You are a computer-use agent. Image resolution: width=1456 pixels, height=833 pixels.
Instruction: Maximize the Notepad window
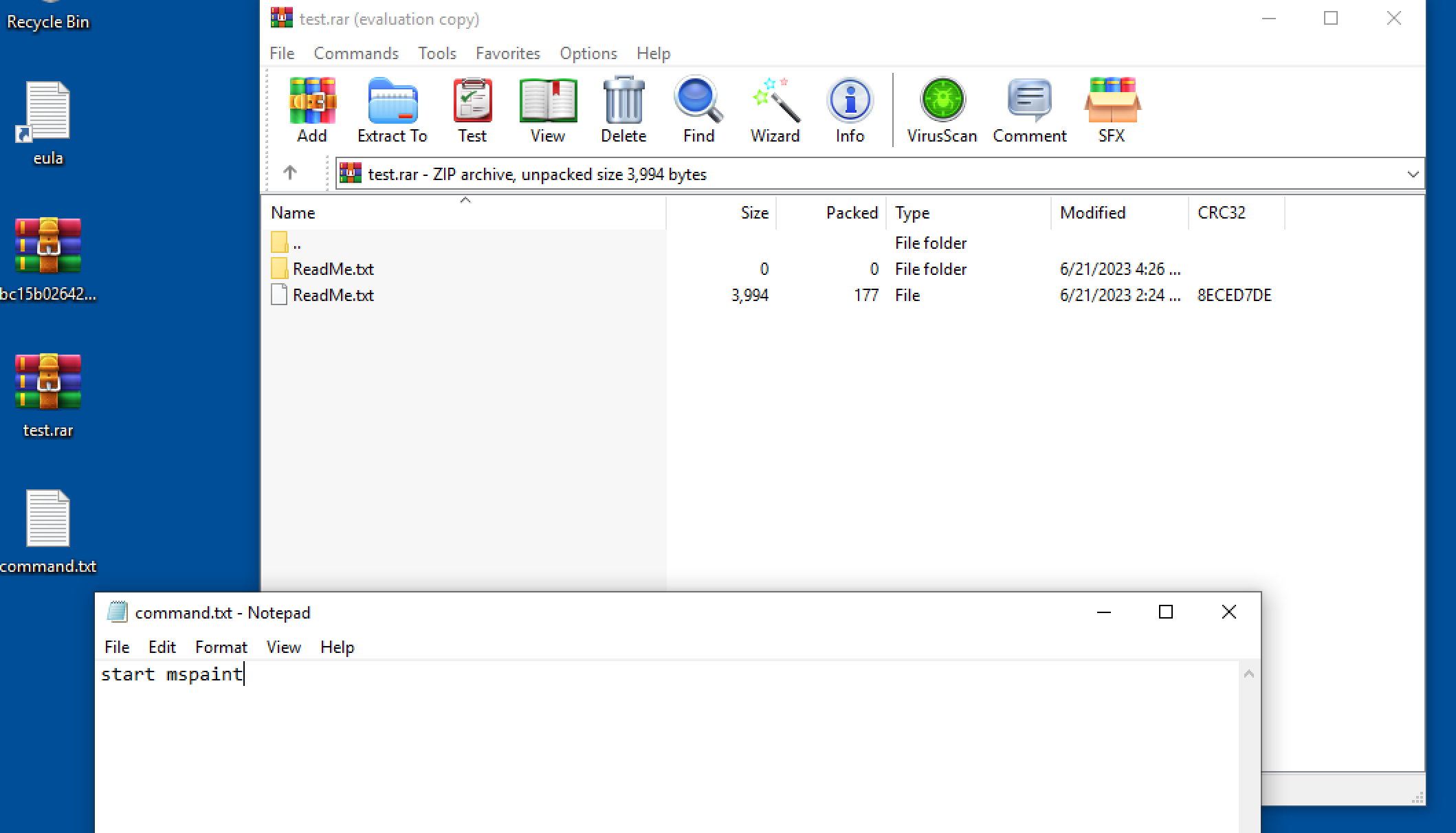click(x=1166, y=612)
